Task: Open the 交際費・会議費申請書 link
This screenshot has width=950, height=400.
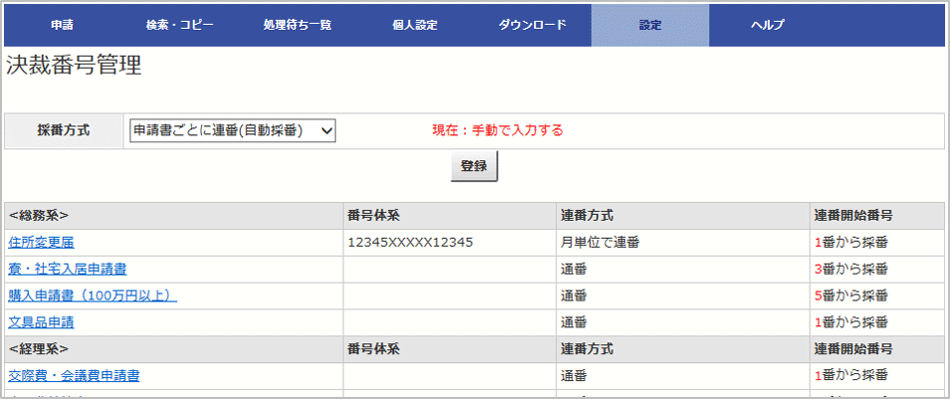Action: tap(74, 376)
